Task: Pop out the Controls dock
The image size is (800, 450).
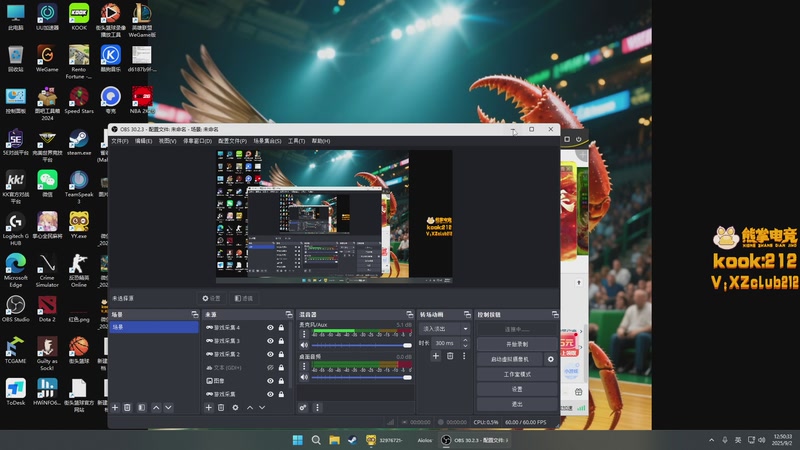Action: click(555, 314)
